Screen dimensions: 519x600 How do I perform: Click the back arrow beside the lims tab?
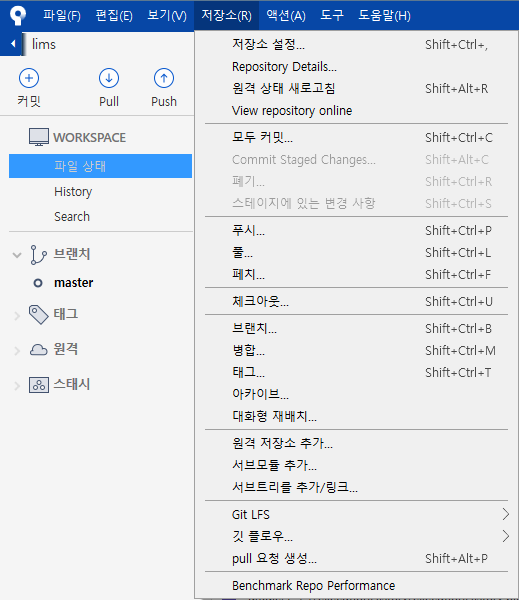(x=13, y=44)
